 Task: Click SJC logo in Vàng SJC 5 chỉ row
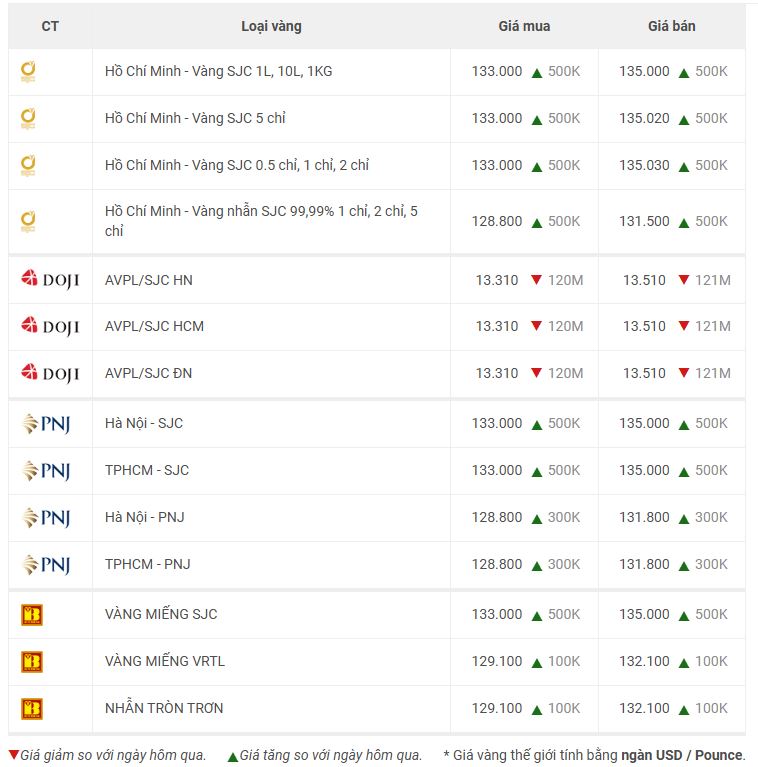[x=28, y=118]
